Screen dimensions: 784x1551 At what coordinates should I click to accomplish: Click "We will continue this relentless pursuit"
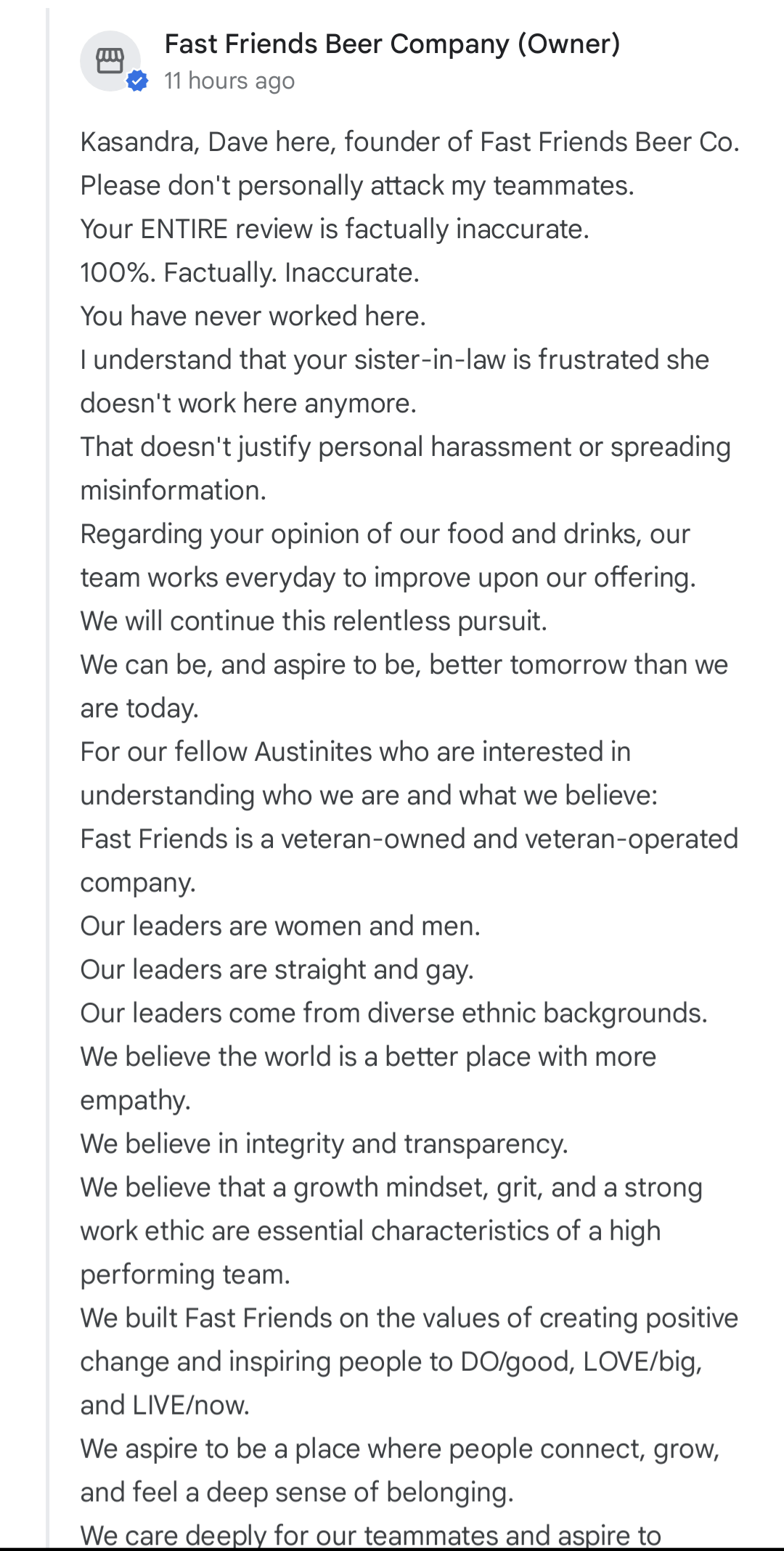click(x=314, y=622)
